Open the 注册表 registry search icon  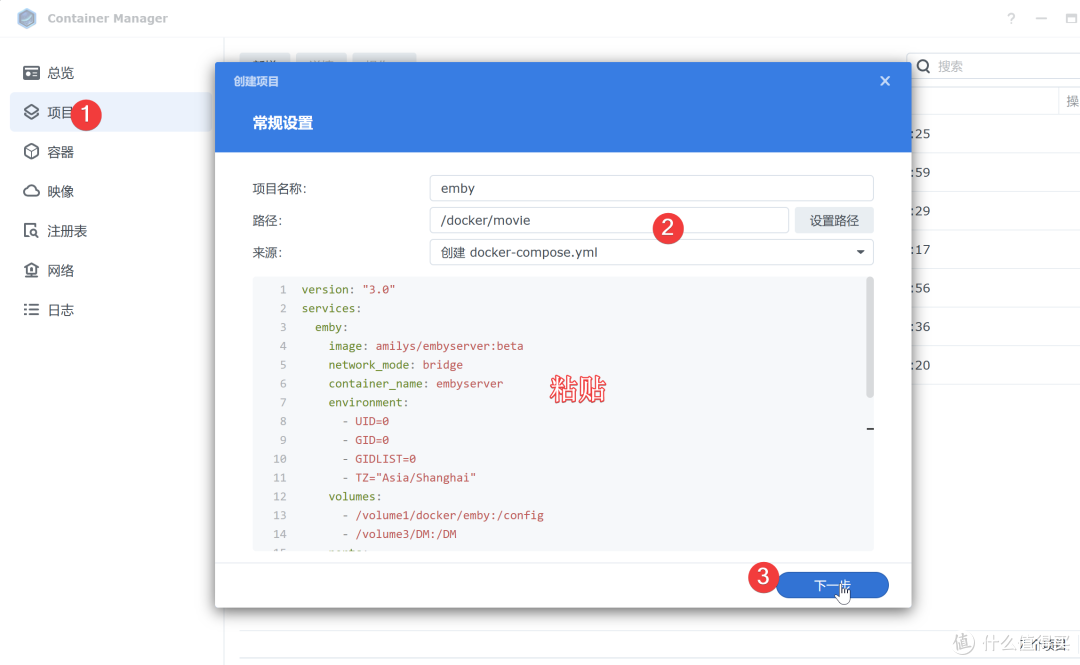[x=31, y=230]
